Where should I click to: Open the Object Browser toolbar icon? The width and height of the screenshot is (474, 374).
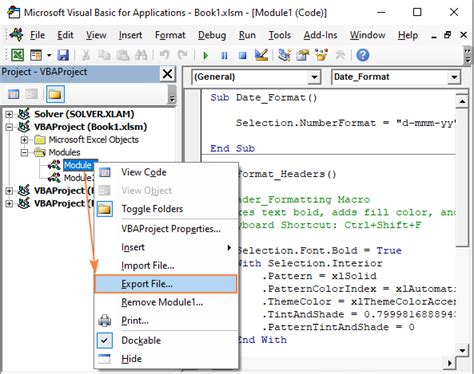tap(321, 55)
